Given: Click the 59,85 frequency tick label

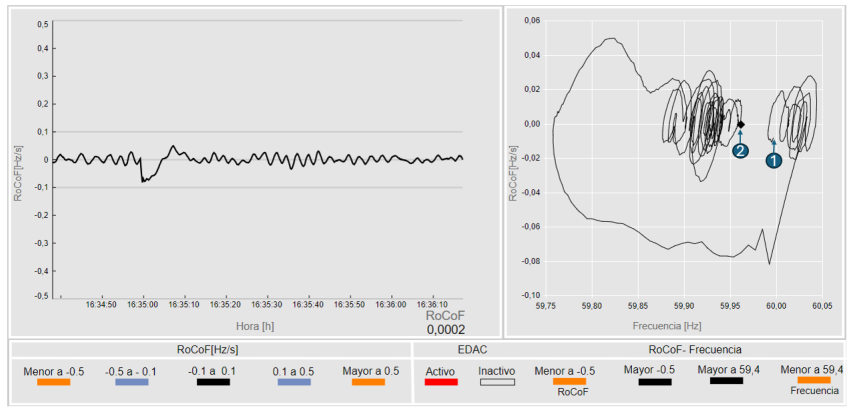Looking at the screenshot, I should point(638,305).
